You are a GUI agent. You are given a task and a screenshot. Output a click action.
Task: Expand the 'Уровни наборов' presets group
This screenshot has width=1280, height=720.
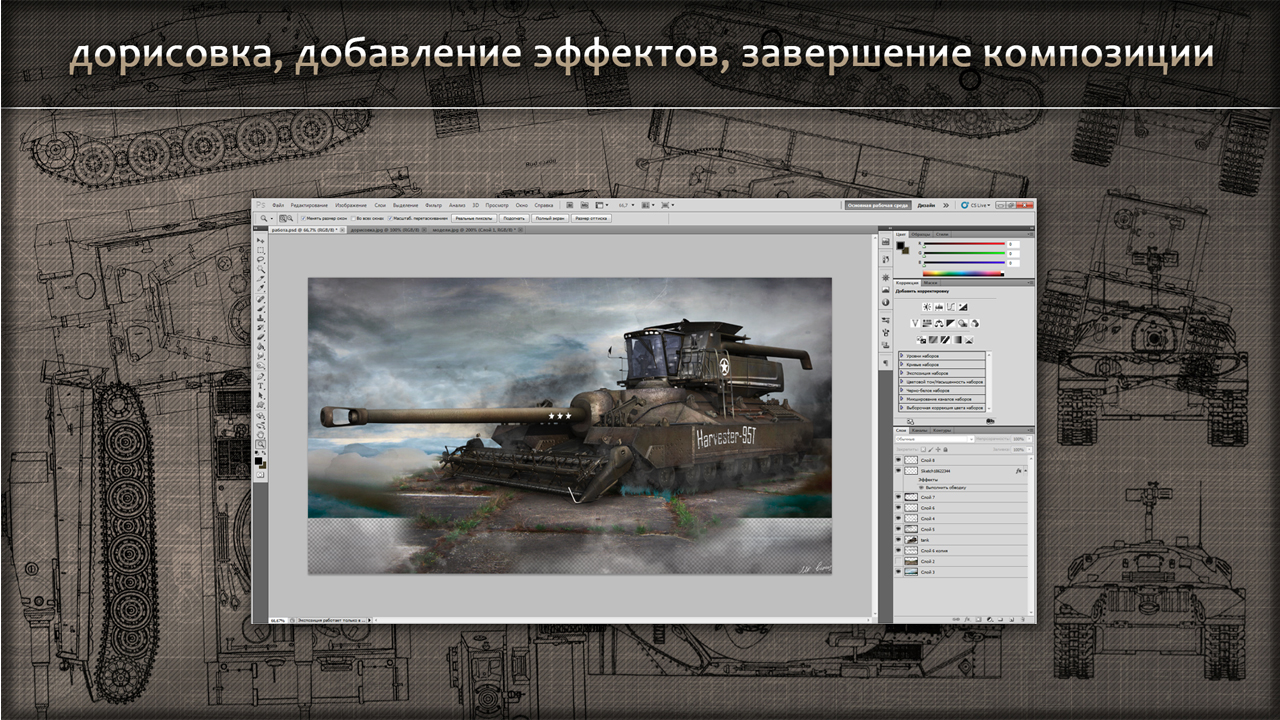click(x=902, y=355)
